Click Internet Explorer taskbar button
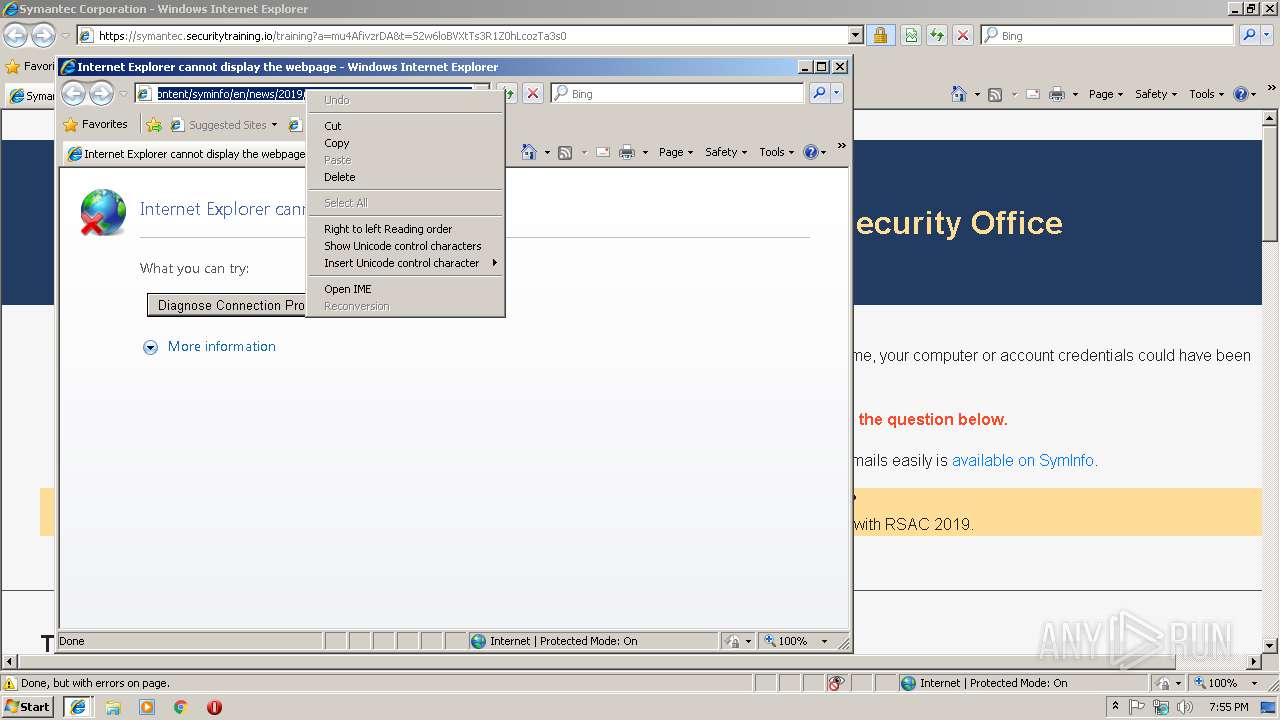This screenshot has height=720, width=1280. [77, 706]
